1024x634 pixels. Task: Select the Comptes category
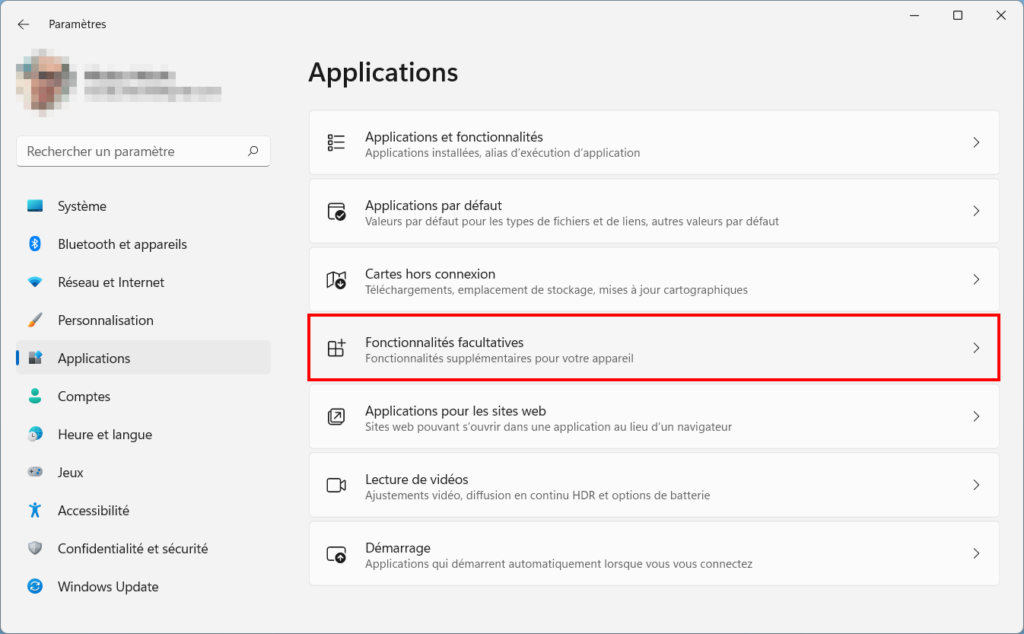143,396
